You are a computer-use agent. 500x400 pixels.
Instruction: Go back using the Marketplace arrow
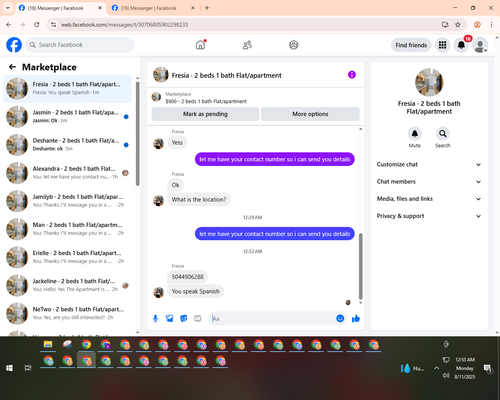coord(12,67)
